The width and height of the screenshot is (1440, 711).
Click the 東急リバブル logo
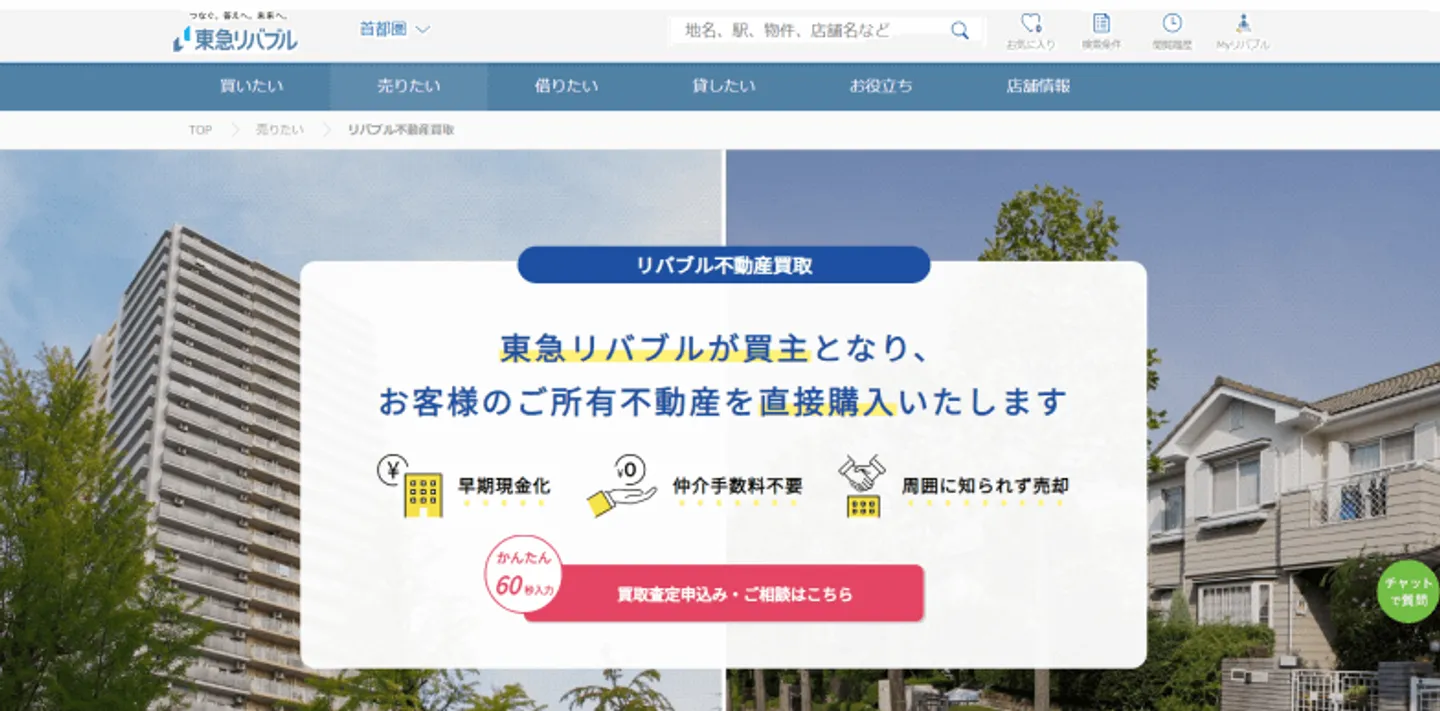click(236, 36)
